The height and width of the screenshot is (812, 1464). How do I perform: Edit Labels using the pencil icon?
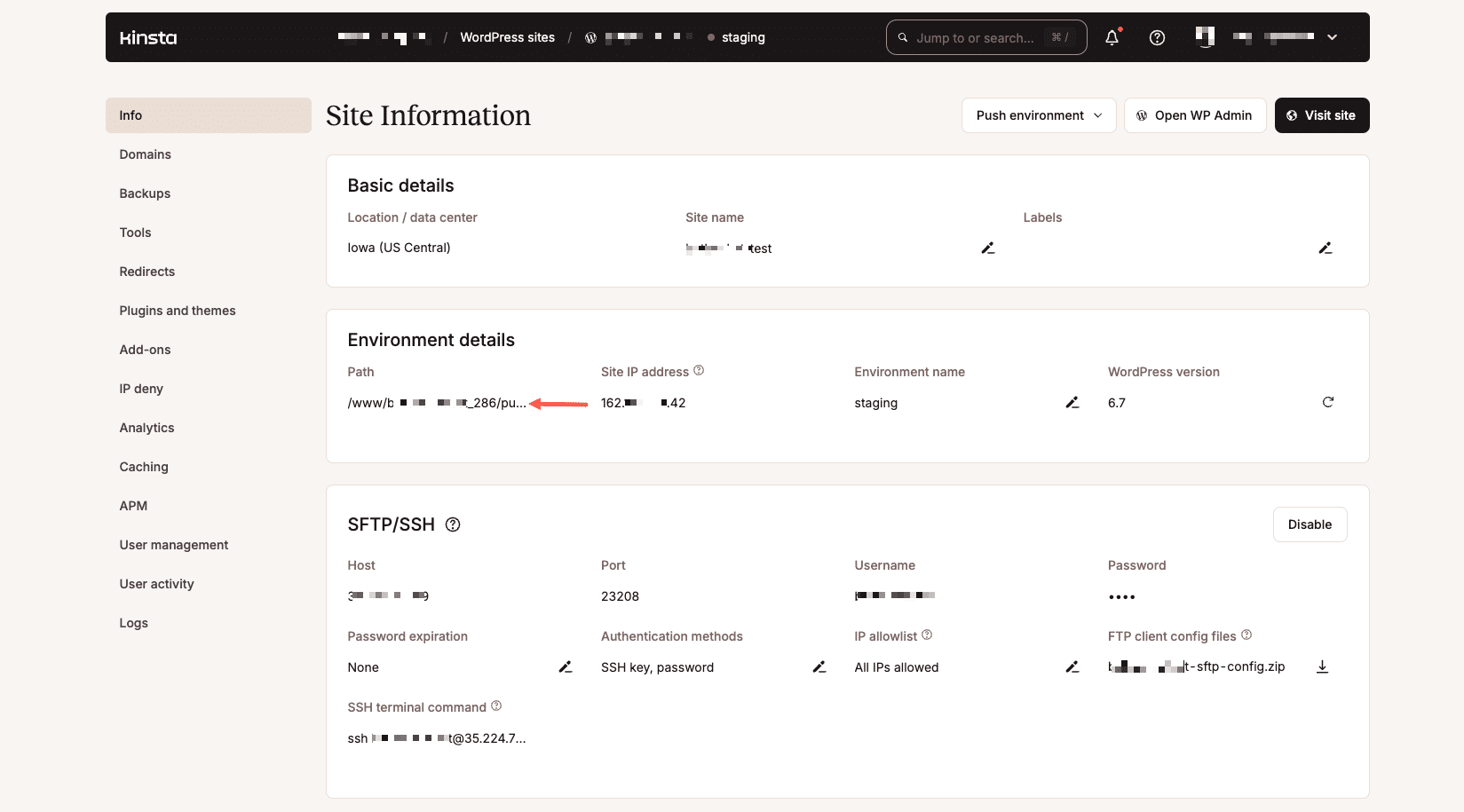point(1325,248)
